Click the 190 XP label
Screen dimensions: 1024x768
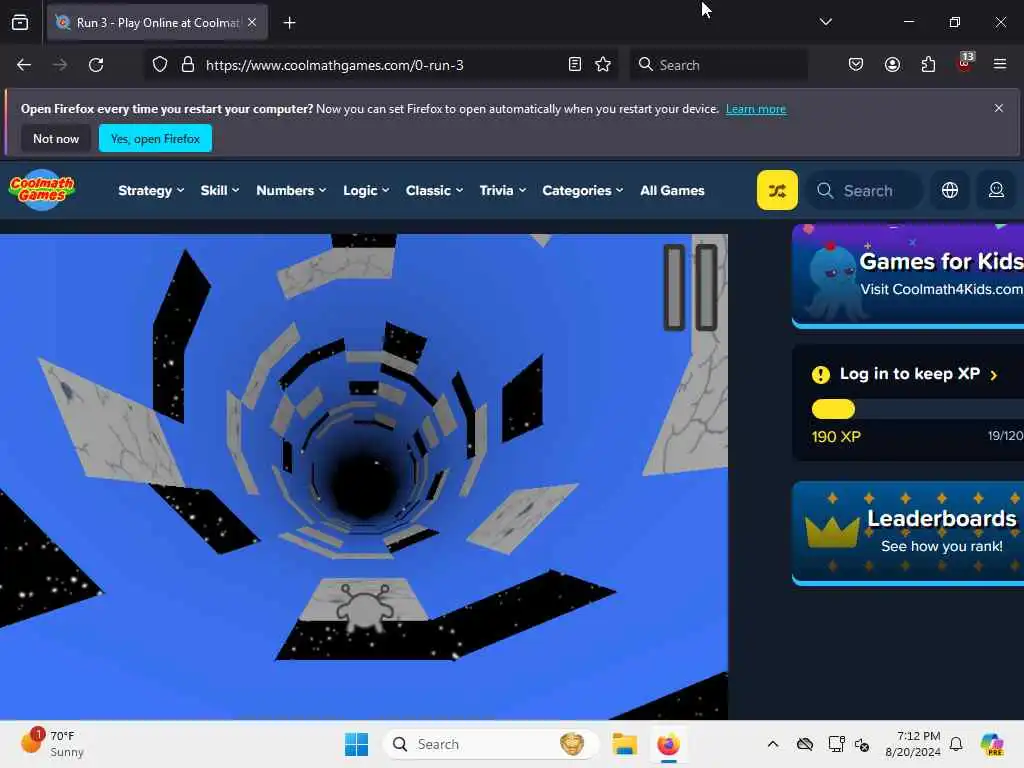836,436
